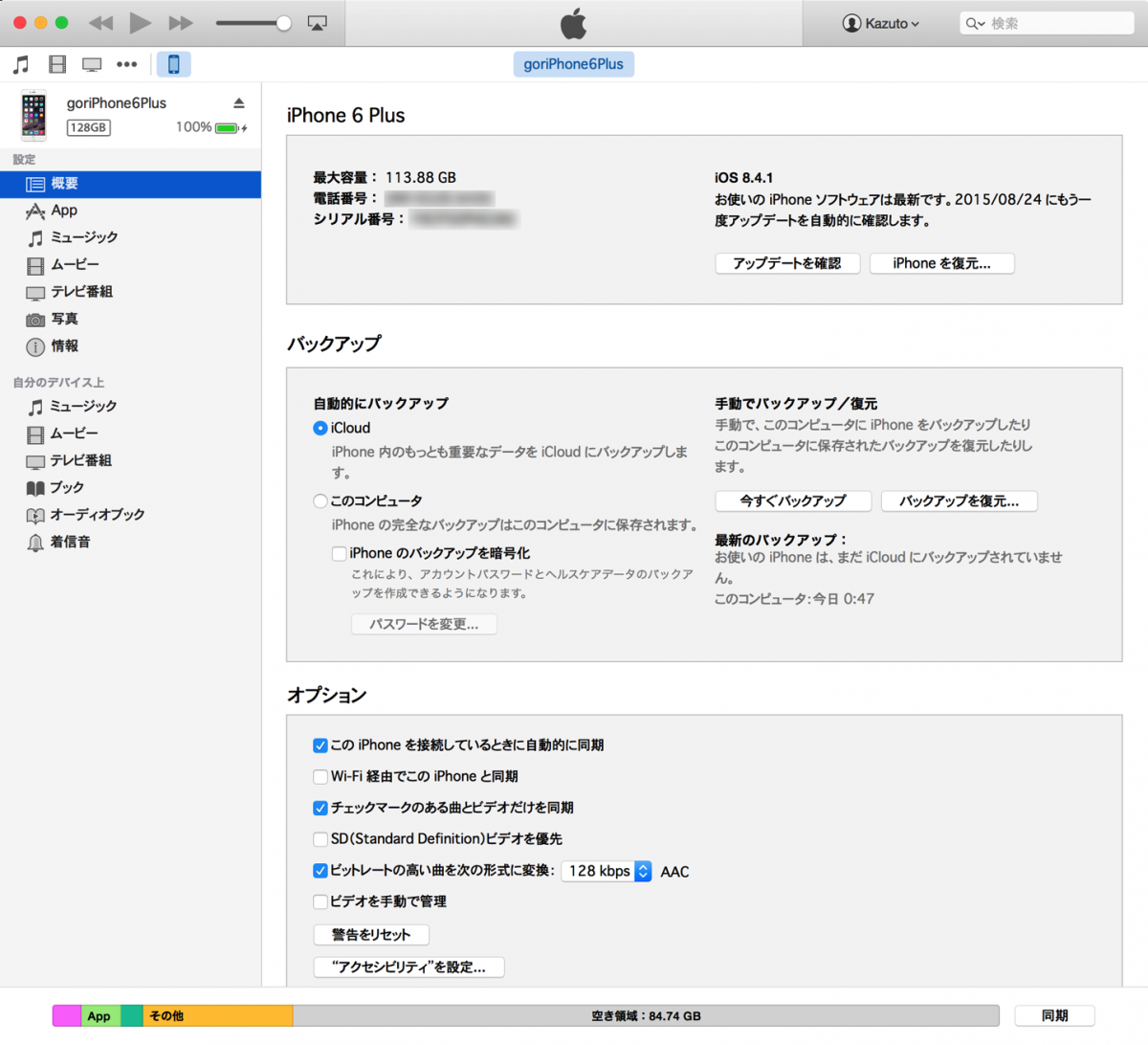The width and height of the screenshot is (1148, 1045).
Task: Open the 128 kbps bitrate dropdown
Action: [x=607, y=871]
